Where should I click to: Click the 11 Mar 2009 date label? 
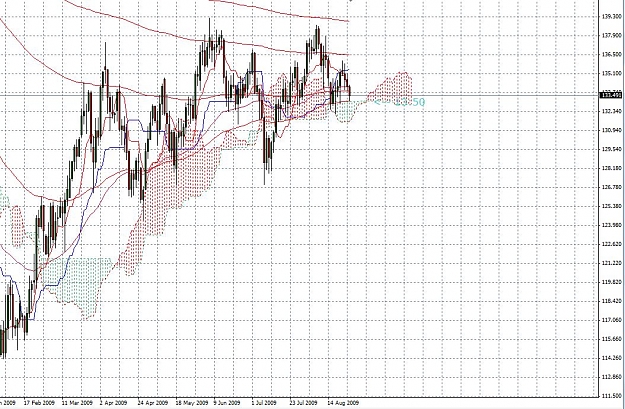(x=77, y=403)
